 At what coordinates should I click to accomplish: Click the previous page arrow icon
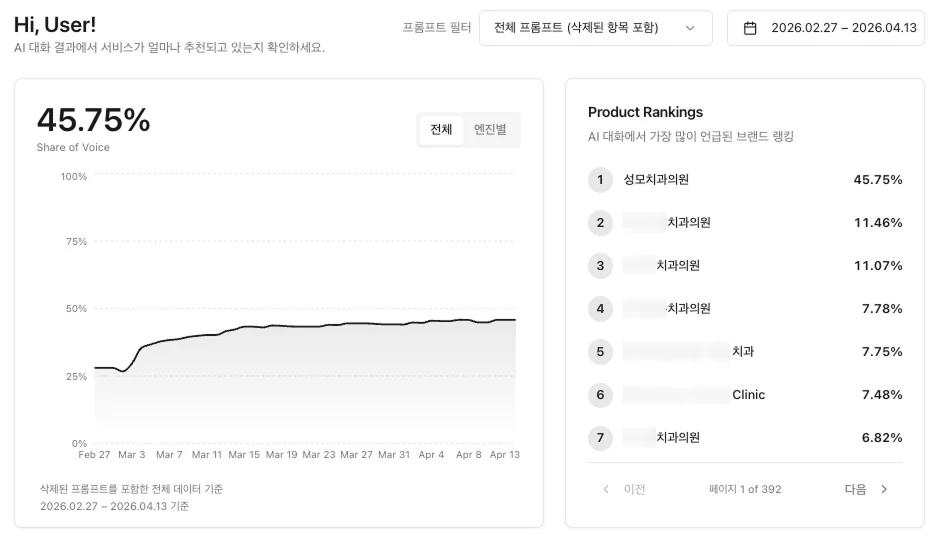pyautogui.click(x=606, y=489)
